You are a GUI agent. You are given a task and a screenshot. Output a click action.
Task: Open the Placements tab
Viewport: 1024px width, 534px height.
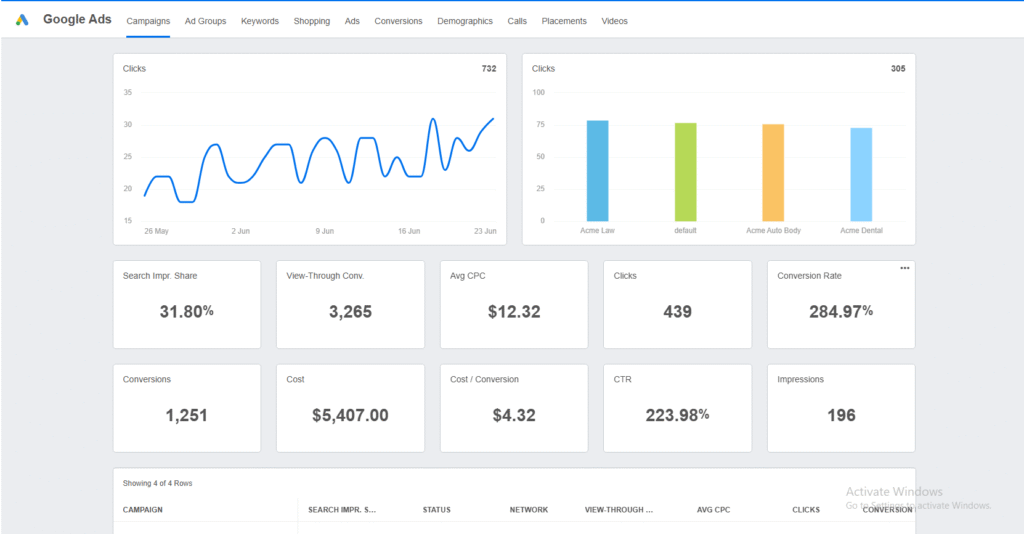564,21
